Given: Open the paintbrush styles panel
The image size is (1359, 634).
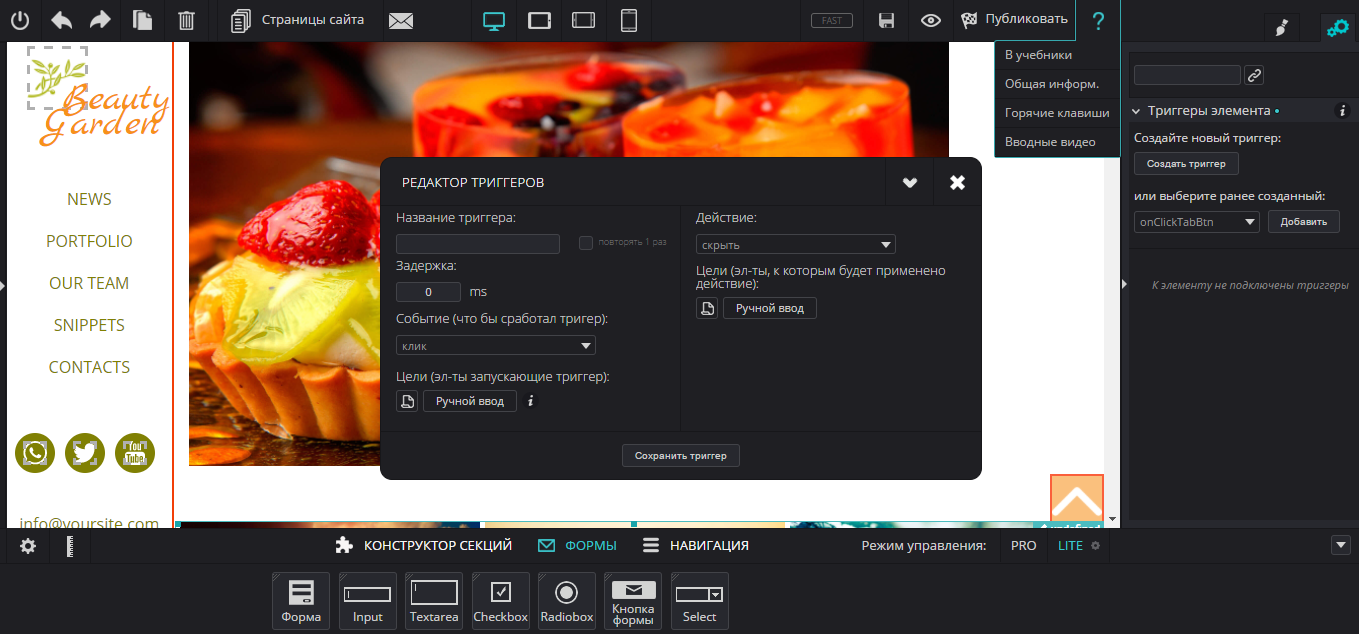Looking at the screenshot, I should pos(1281,28).
